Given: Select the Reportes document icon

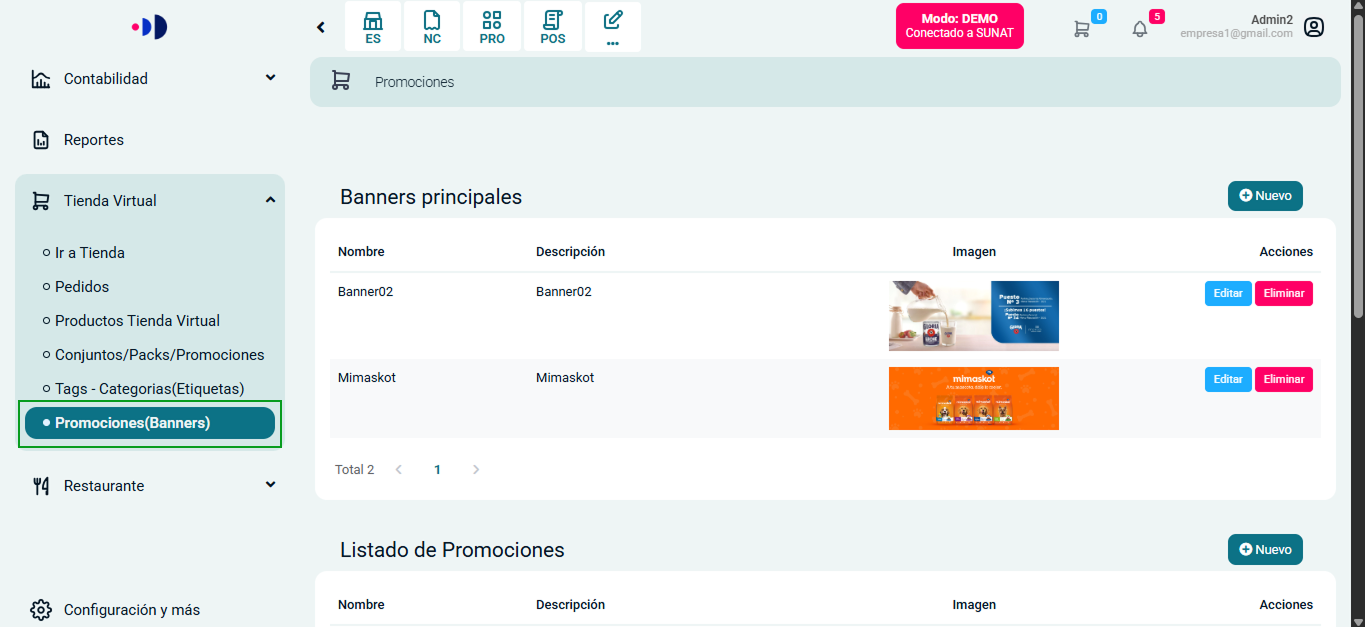Looking at the screenshot, I should [x=40, y=139].
